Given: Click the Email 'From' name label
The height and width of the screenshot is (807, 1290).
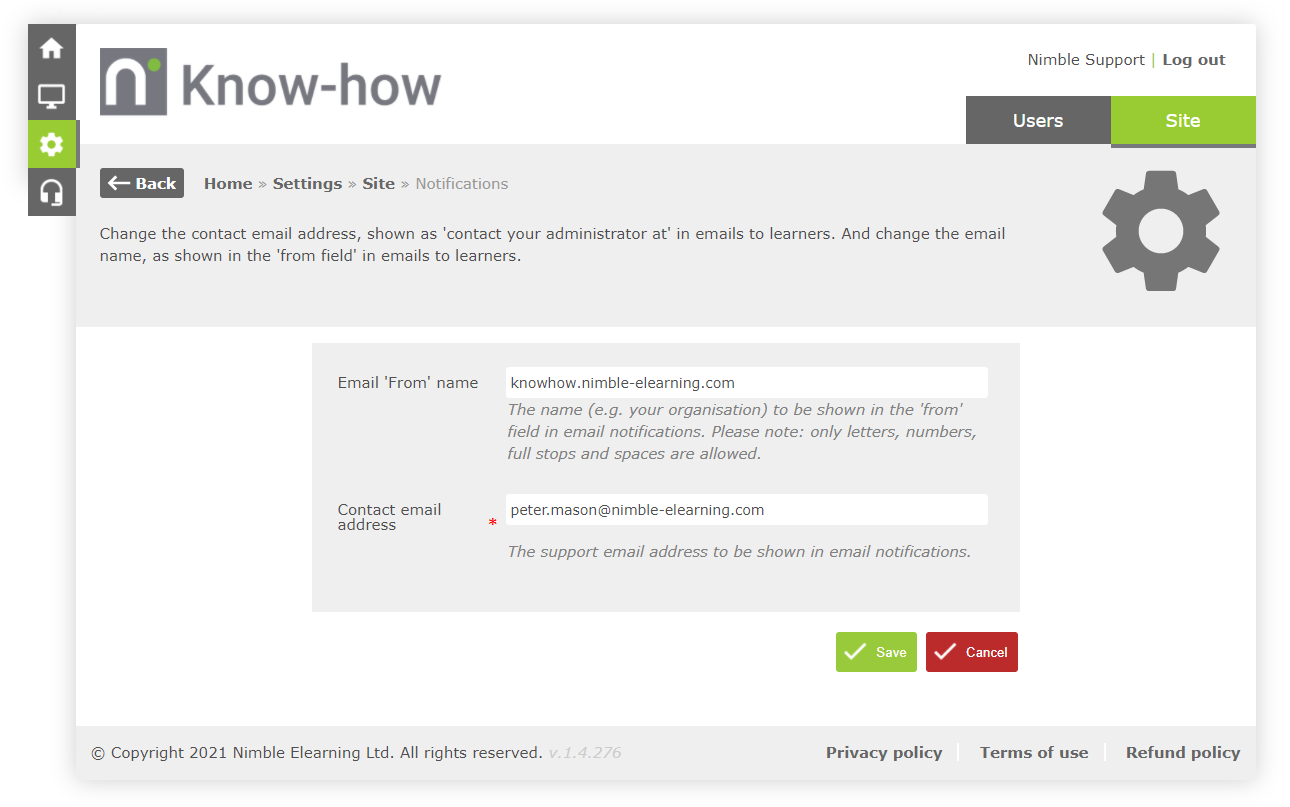Looking at the screenshot, I should (408, 383).
